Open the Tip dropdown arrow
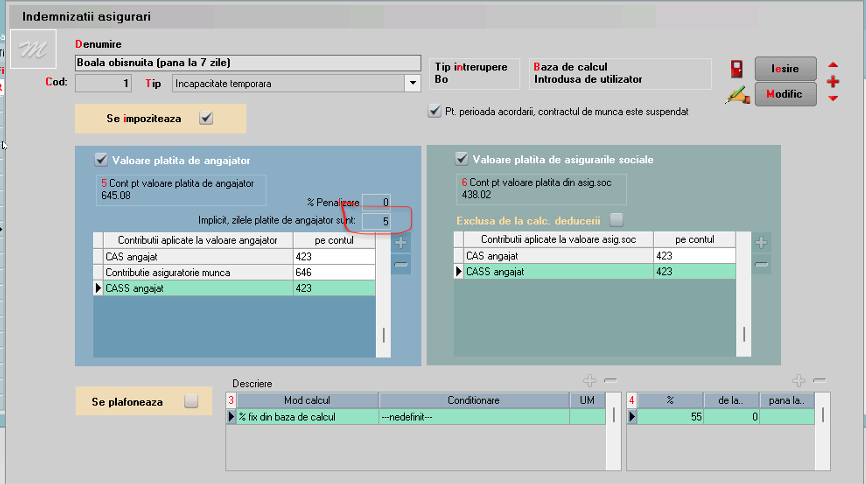 pyautogui.click(x=413, y=83)
